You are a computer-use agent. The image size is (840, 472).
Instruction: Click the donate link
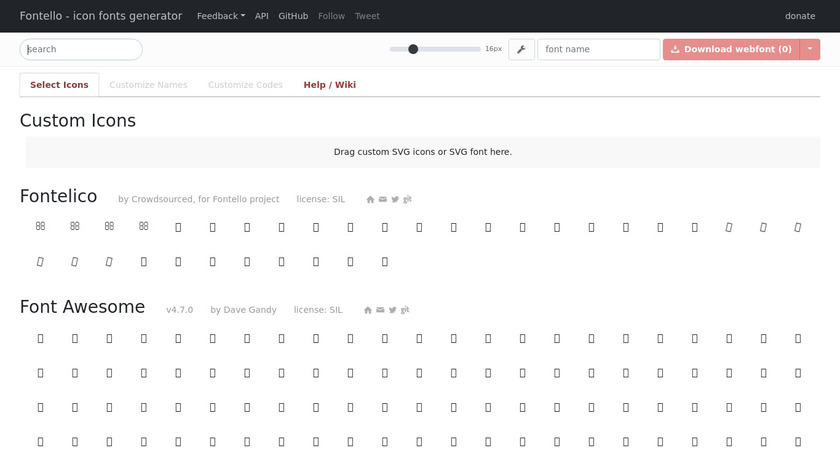click(800, 16)
